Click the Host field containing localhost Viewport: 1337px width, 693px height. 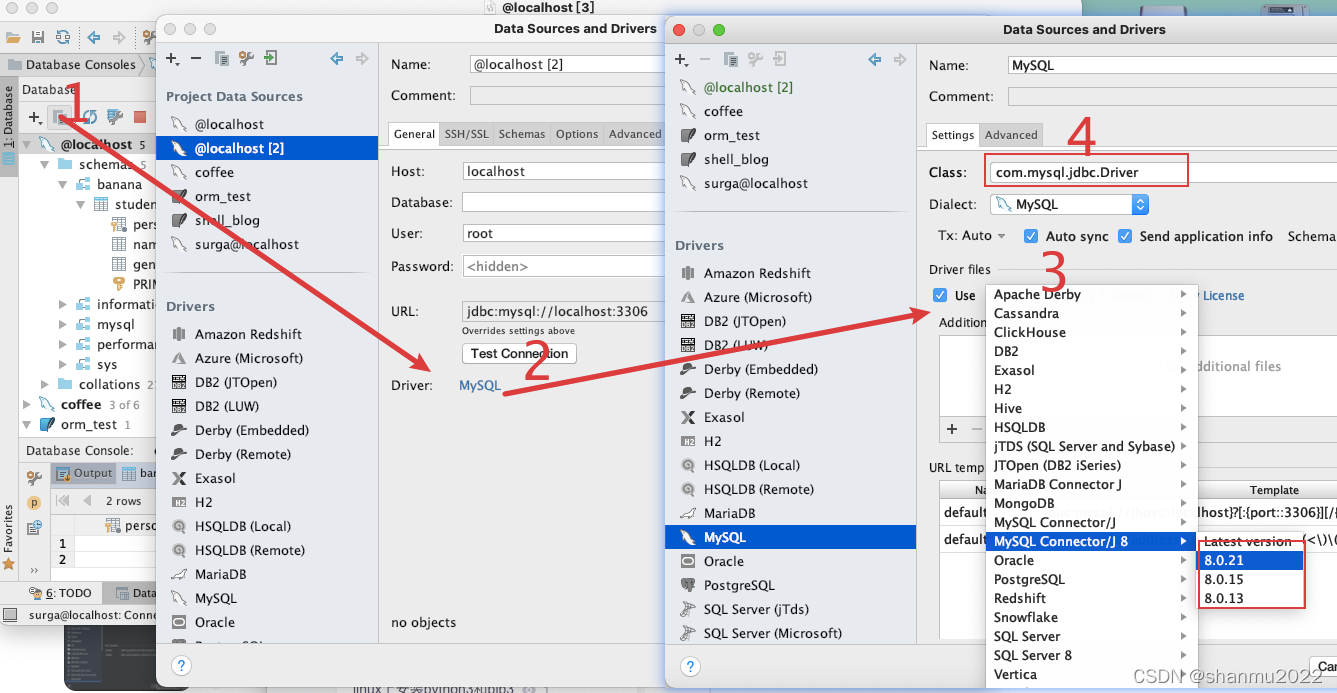(x=562, y=171)
